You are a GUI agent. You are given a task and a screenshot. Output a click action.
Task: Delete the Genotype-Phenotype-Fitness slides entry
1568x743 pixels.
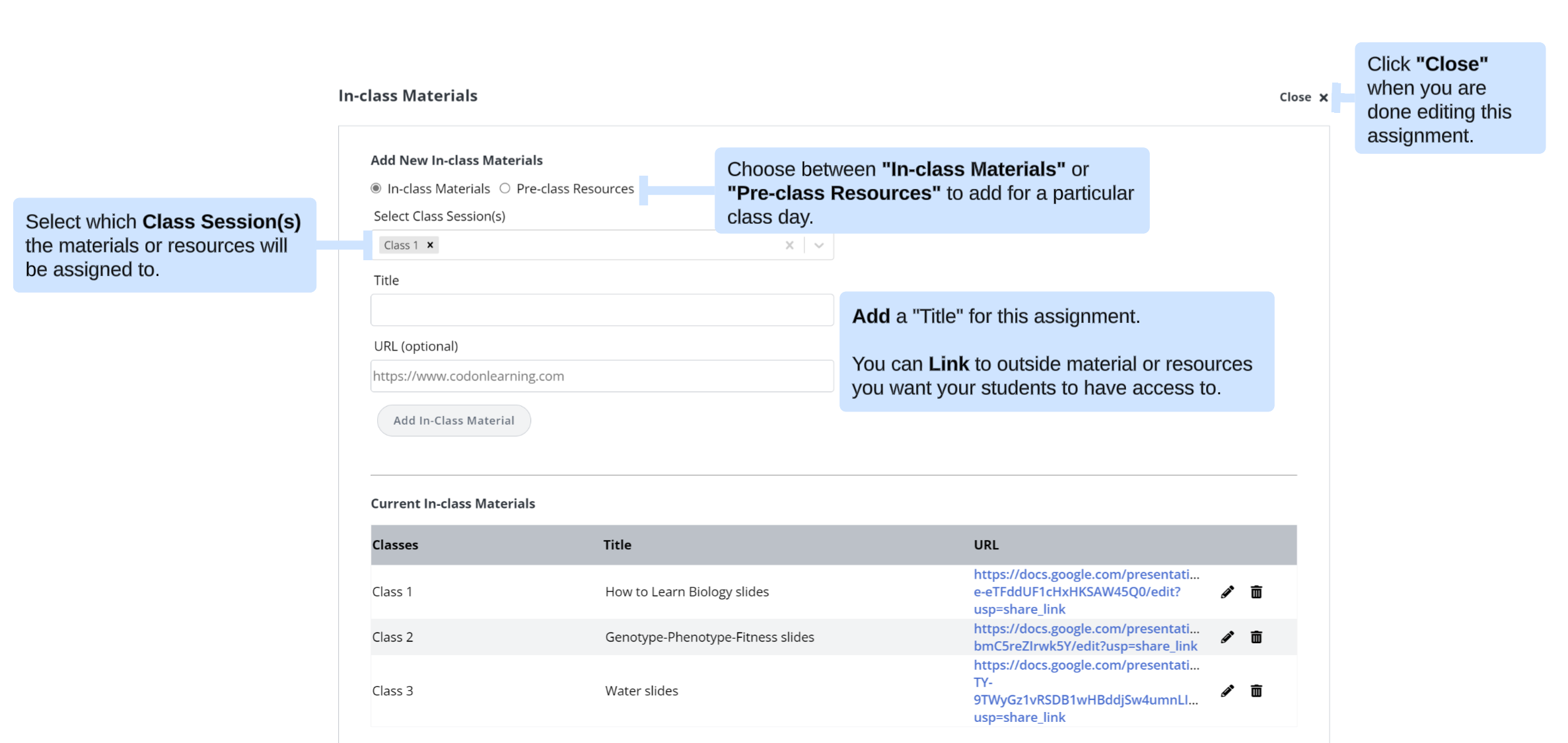click(1256, 637)
